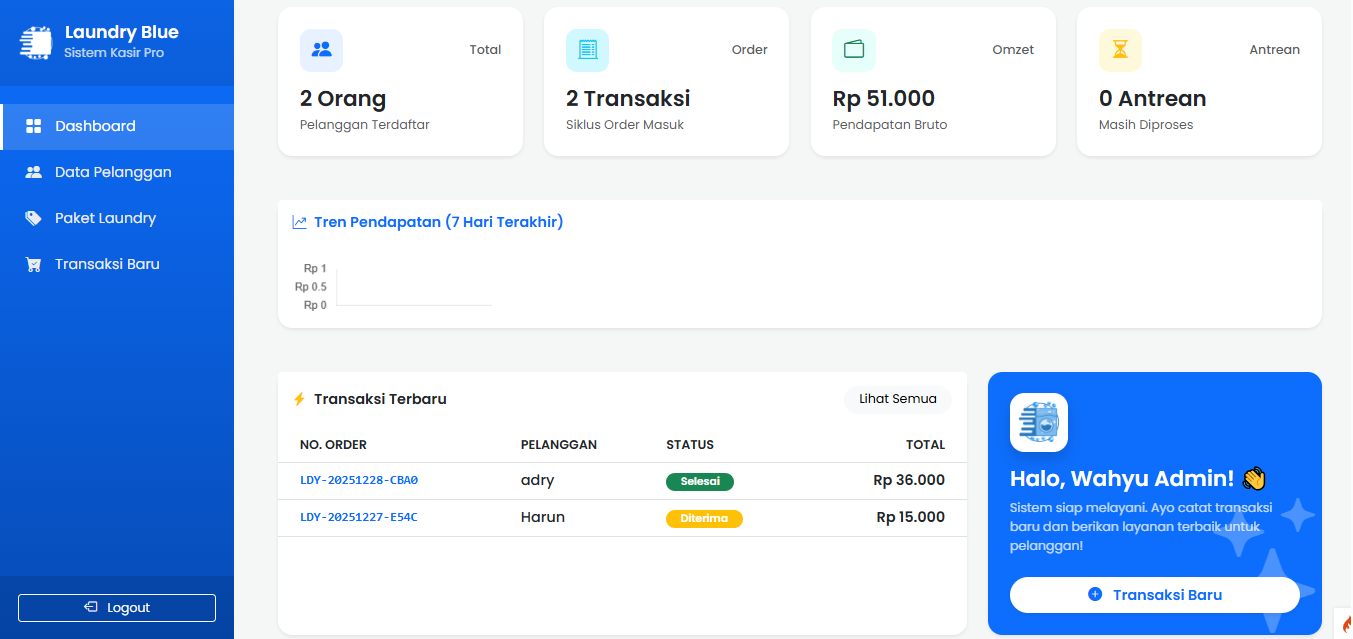1353x639 pixels.
Task: Go to Data Pelanggan in sidebar
Action: [x=117, y=173]
